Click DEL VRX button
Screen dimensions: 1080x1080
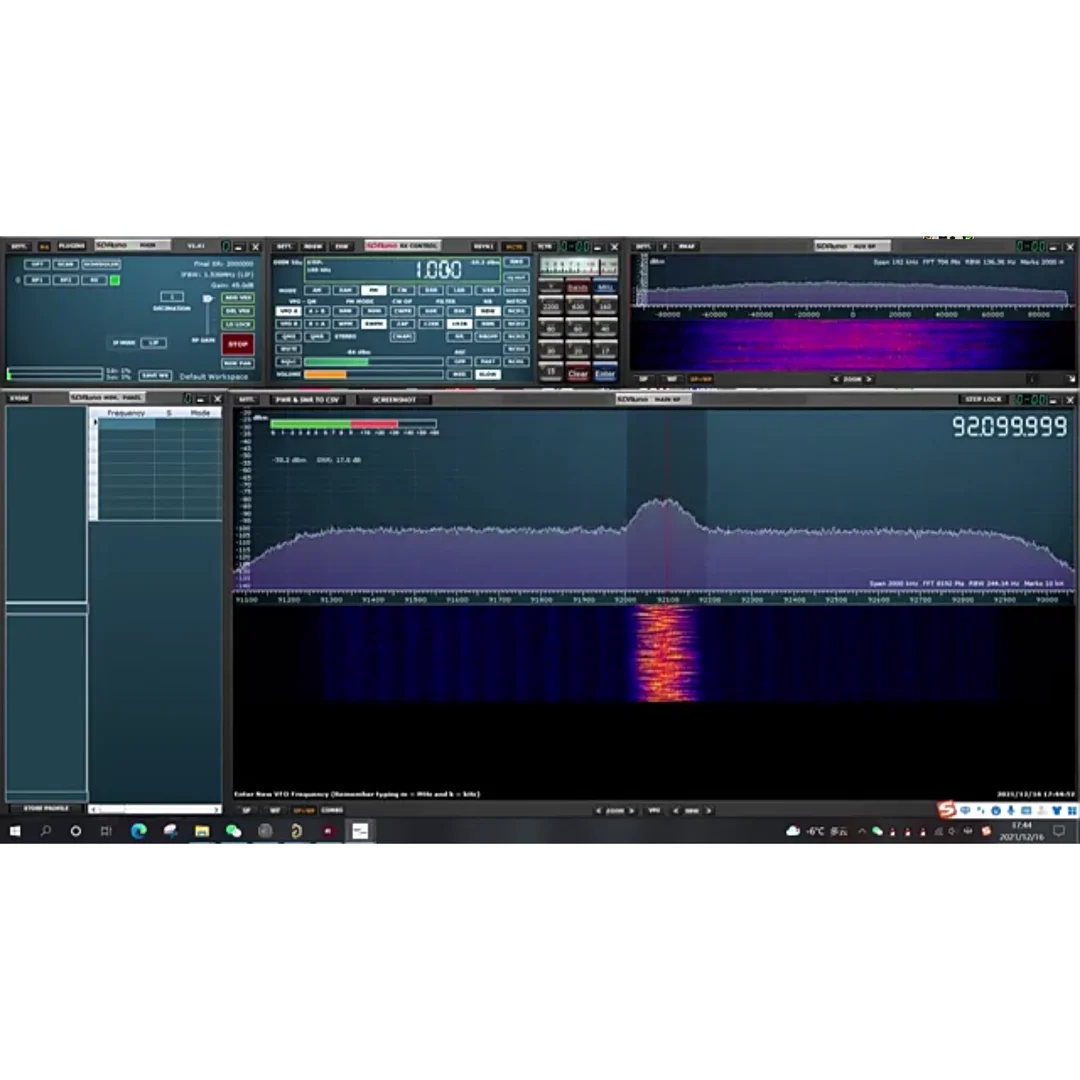tap(238, 311)
